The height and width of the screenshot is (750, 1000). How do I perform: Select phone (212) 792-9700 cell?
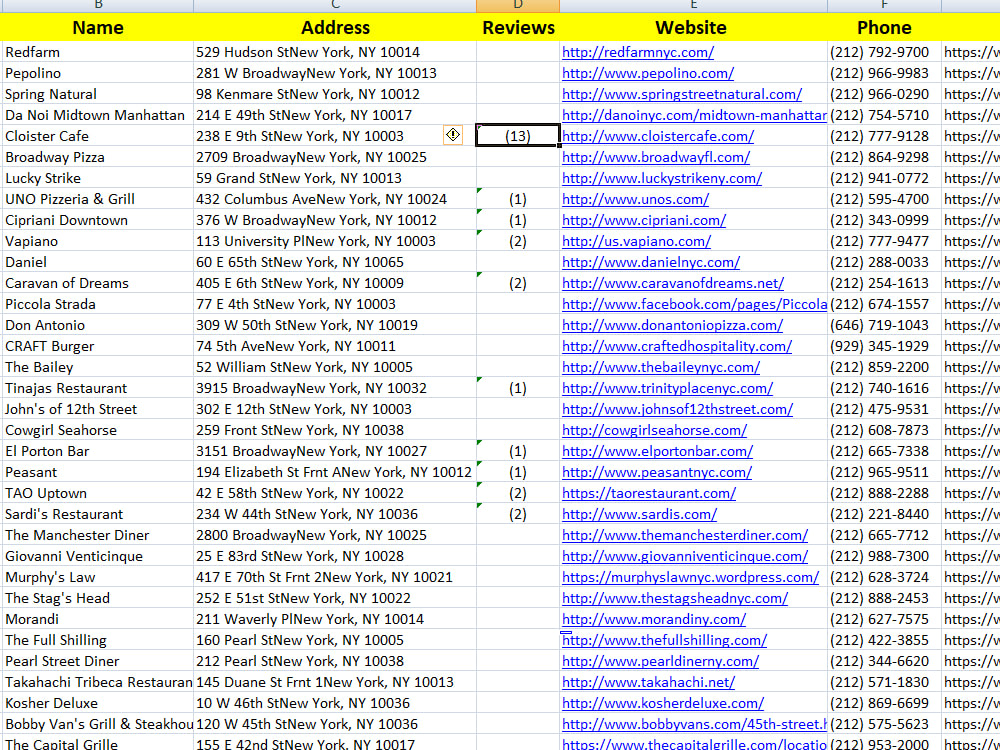(884, 52)
